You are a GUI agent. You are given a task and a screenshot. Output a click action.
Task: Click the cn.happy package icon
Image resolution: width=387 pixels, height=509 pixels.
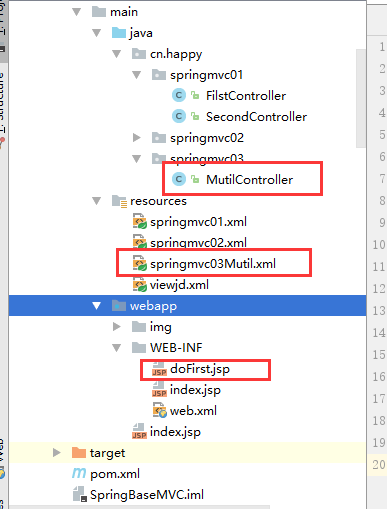click(139, 54)
